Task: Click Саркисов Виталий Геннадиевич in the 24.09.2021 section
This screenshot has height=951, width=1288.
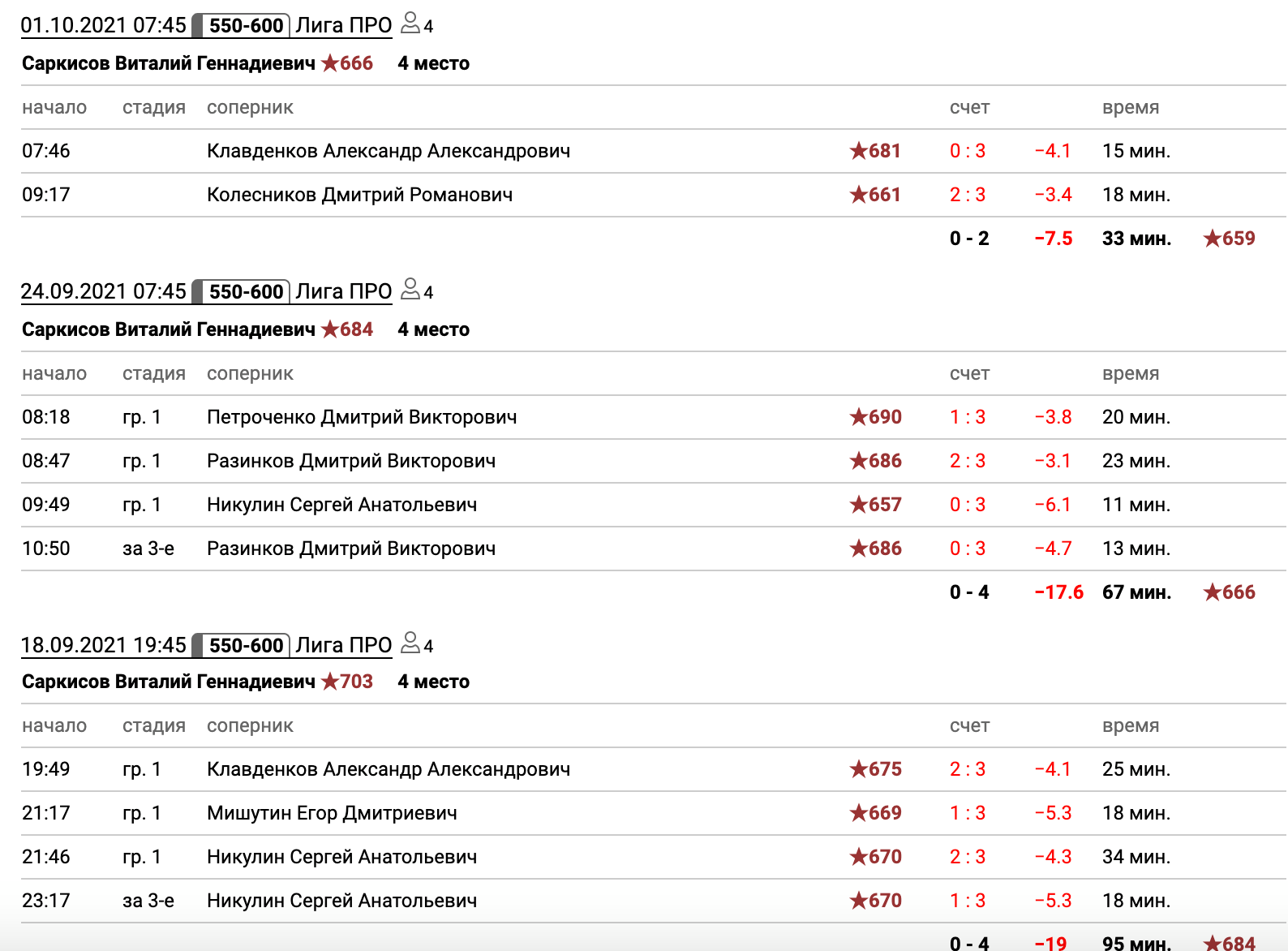Action: coord(168,329)
